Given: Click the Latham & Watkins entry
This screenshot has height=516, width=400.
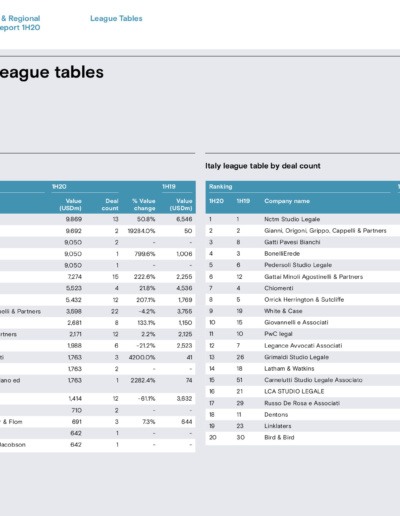Looking at the screenshot, I should click(289, 368).
